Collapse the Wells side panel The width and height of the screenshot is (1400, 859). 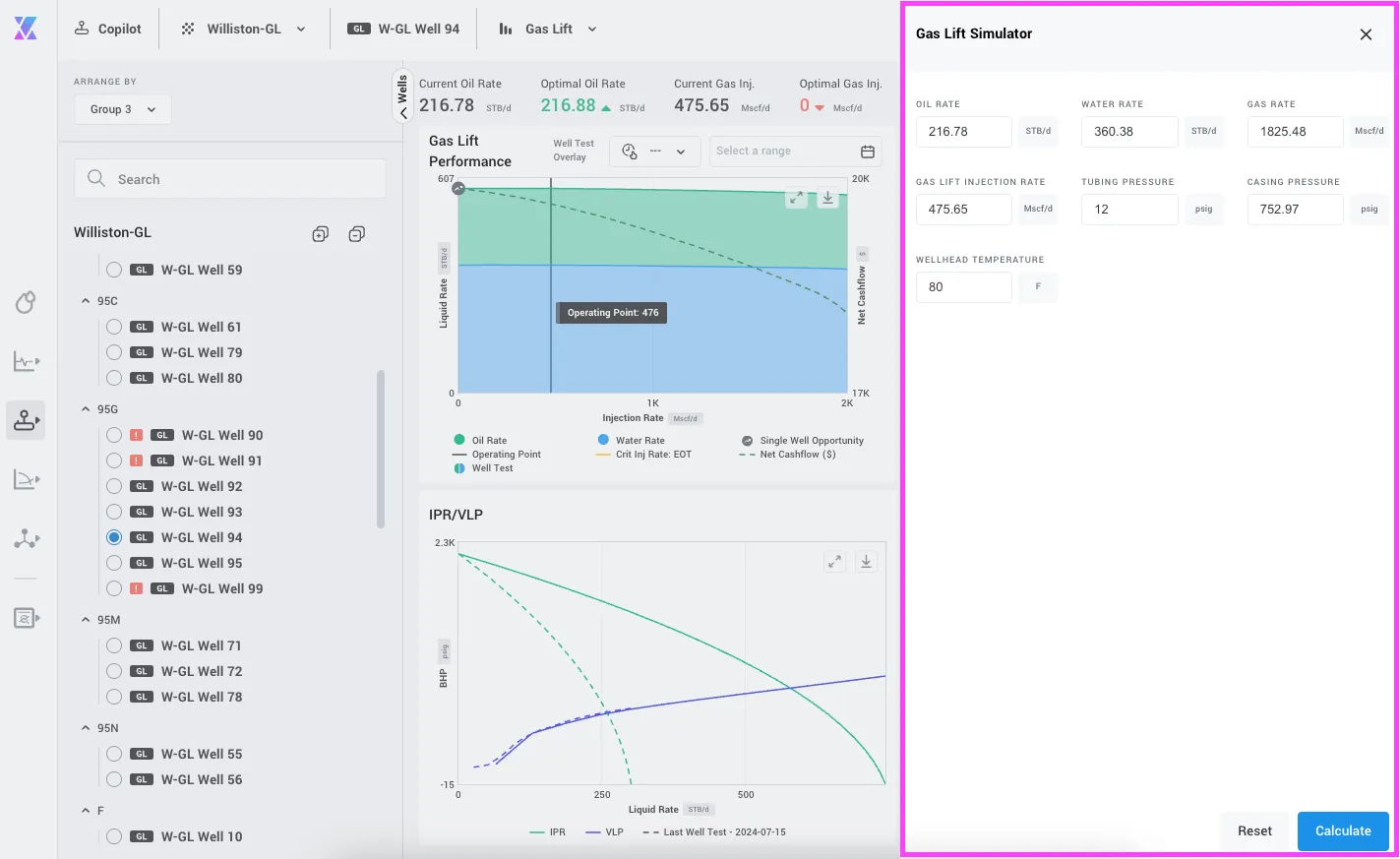click(402, 96)
